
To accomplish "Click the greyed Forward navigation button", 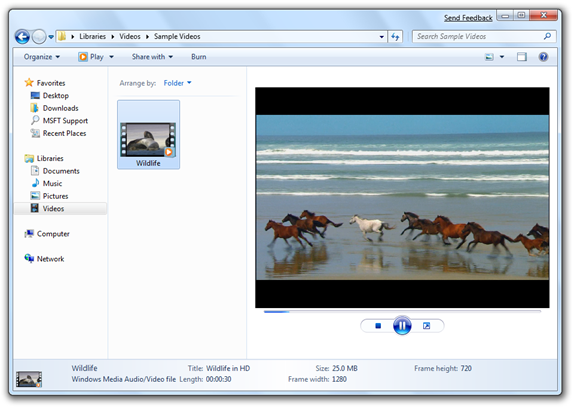I will [x=39, y=37].
